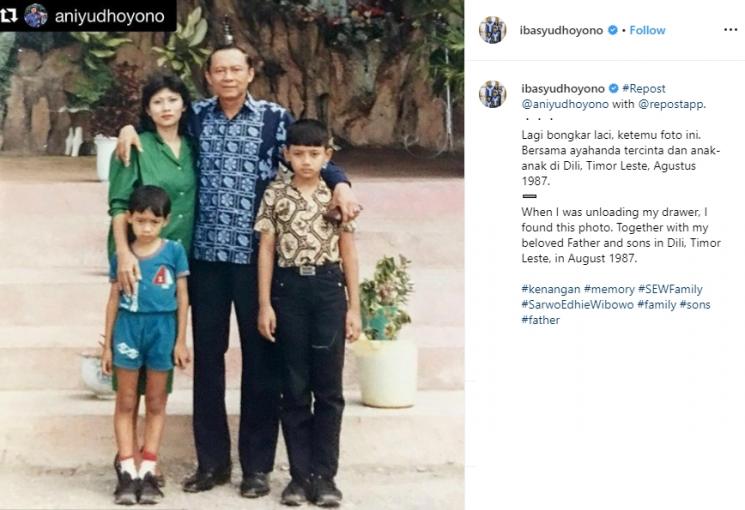This screenshot has height=510, width=745.
Task: Open the #SarwoEdhieWibowo hashtag
Action: 577,305
